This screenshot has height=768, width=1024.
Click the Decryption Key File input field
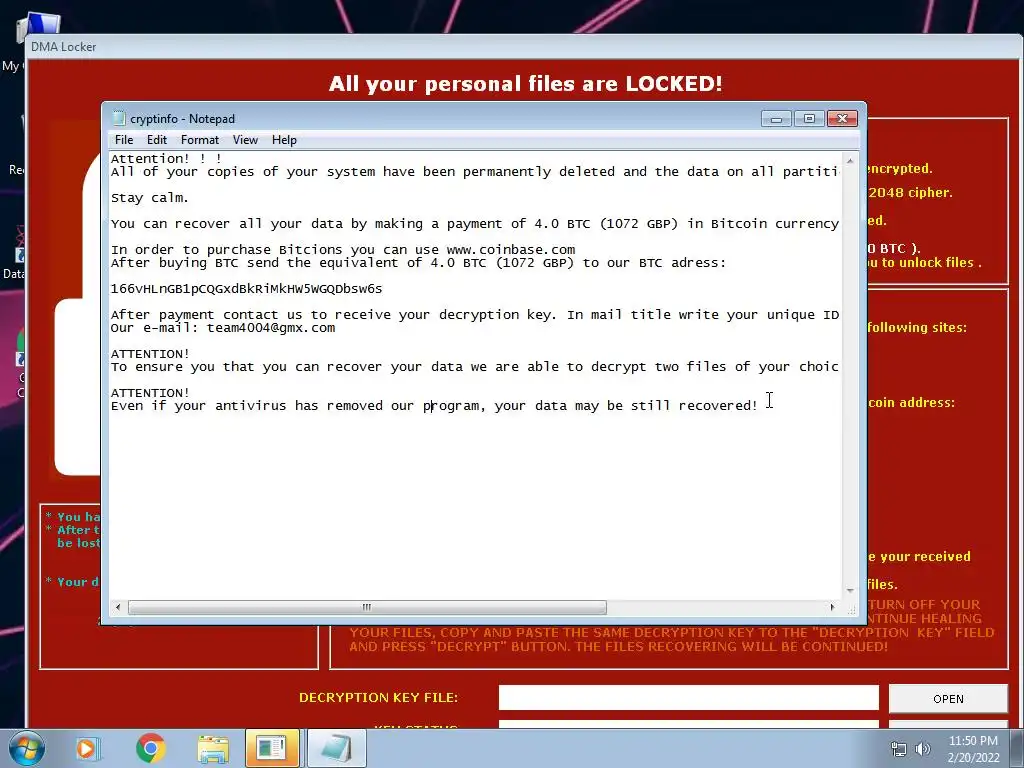(x=688, y=697)
